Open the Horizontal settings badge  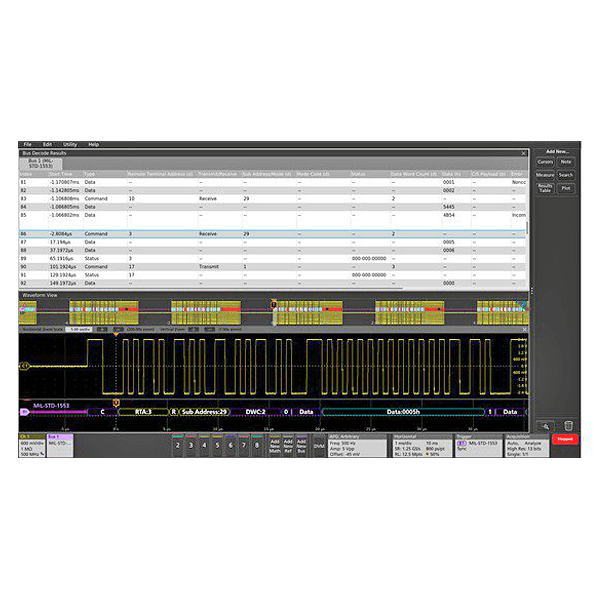[x=420, y=445]
